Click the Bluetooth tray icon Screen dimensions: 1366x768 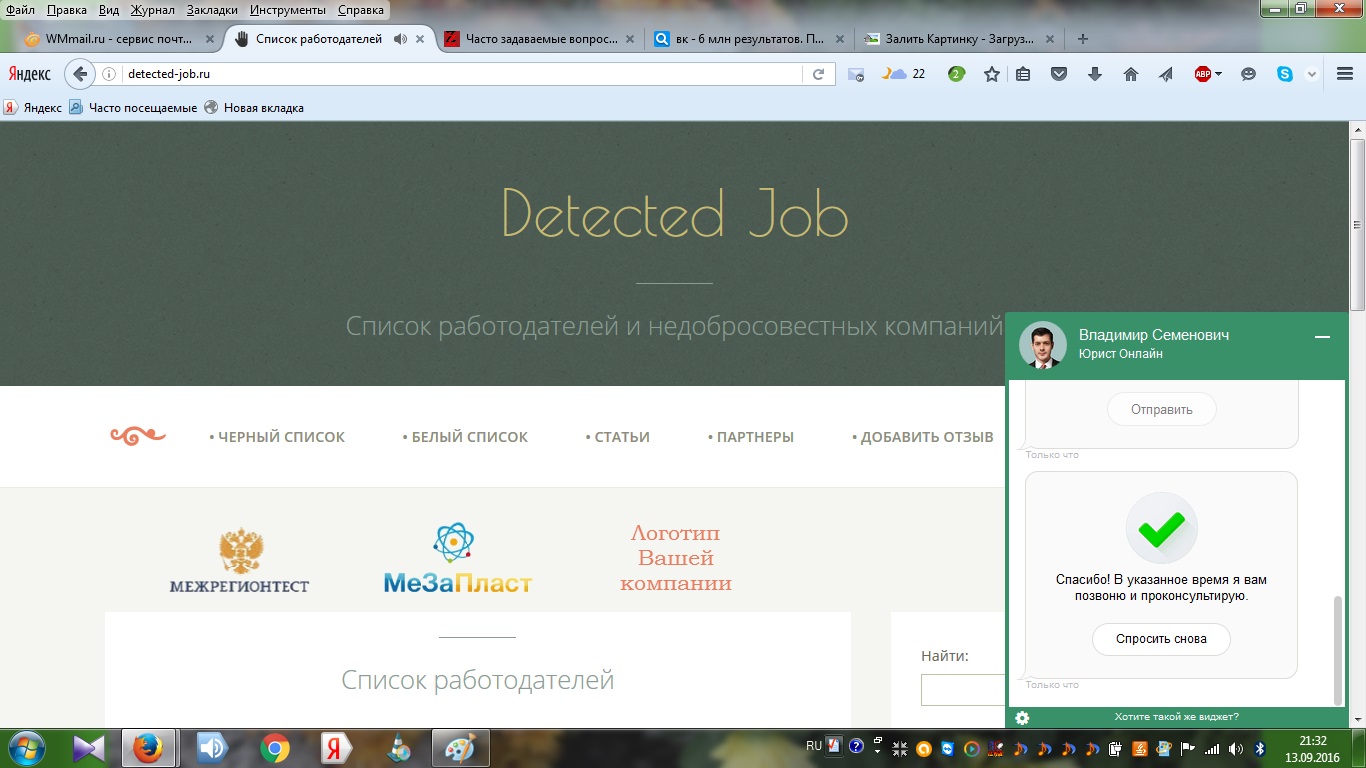pyautogui.click(x=1260, y=748)
